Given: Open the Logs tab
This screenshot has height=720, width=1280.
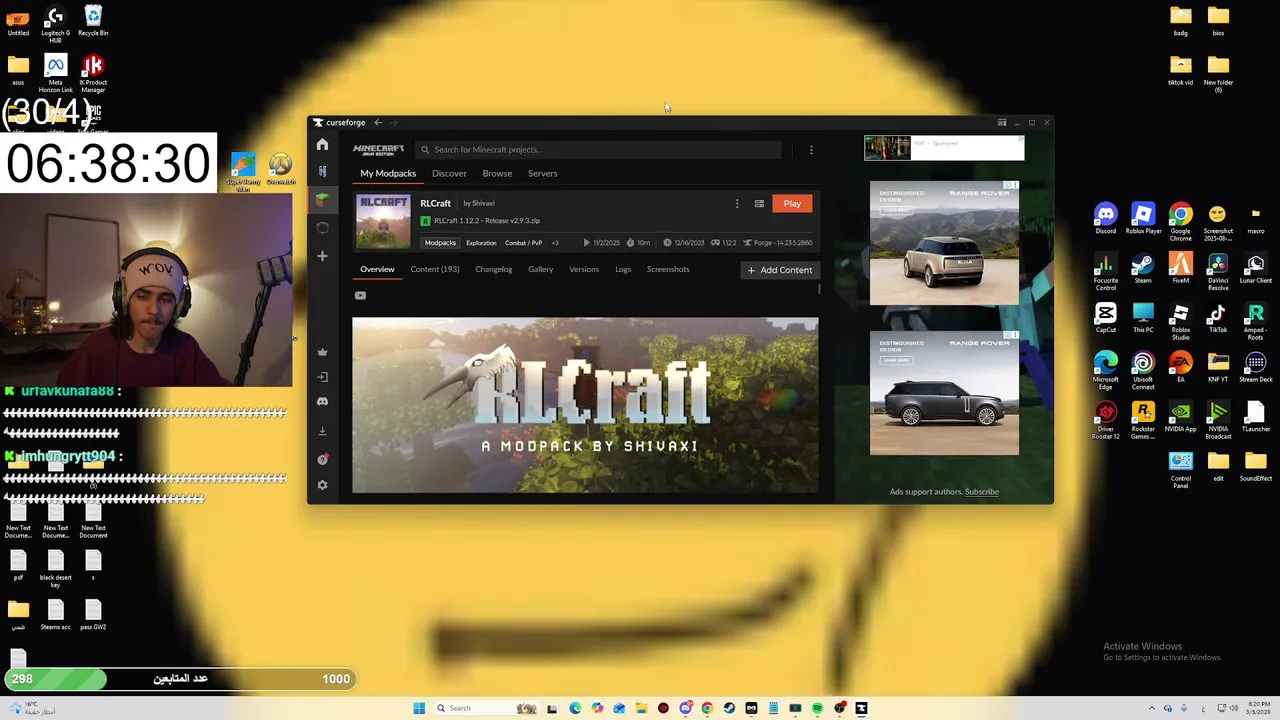Looking at the screenshot, I should click(x=623, y=269).
